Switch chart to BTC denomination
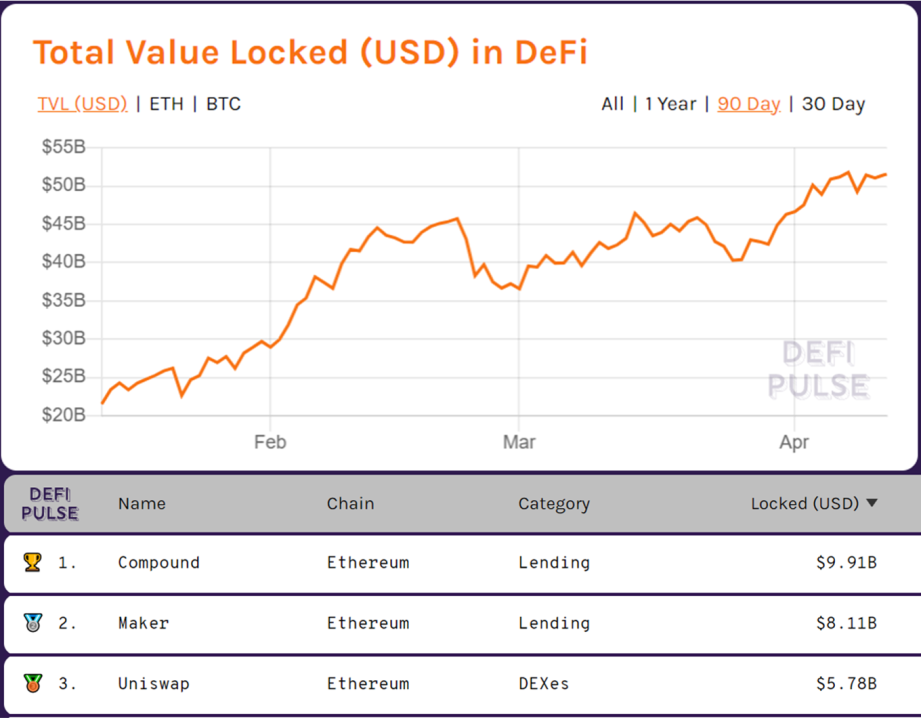 tap(223, 104)
